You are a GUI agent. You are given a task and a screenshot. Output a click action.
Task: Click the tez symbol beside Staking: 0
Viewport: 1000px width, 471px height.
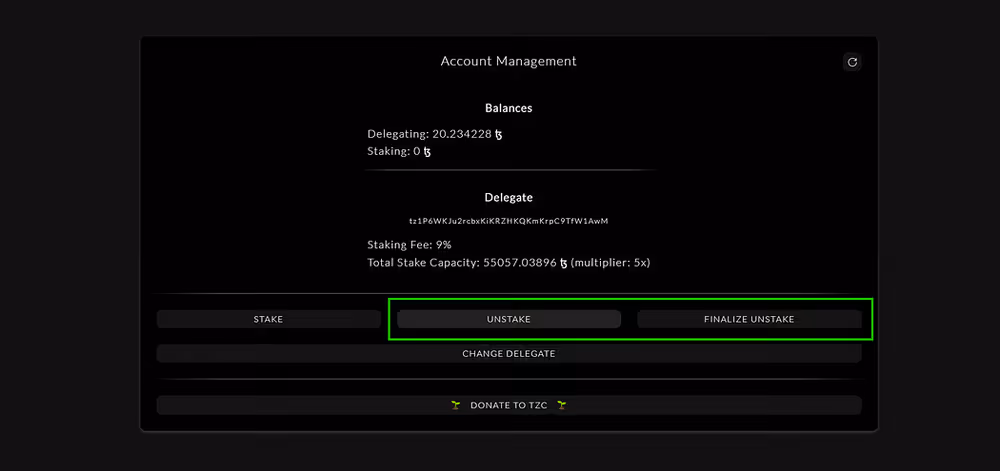(x=428, y=152)
